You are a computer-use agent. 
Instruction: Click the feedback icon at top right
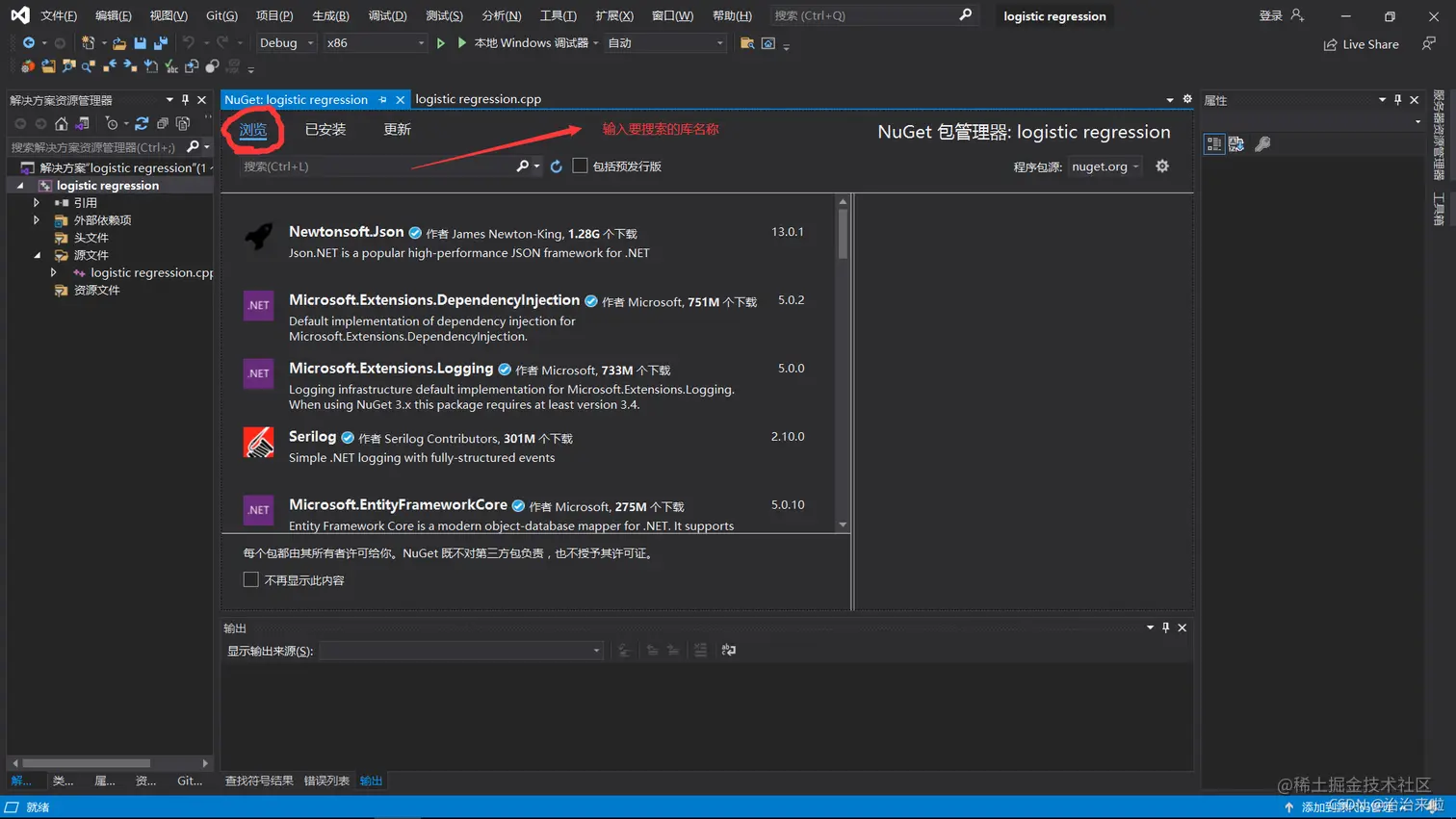coord(1430,43)
